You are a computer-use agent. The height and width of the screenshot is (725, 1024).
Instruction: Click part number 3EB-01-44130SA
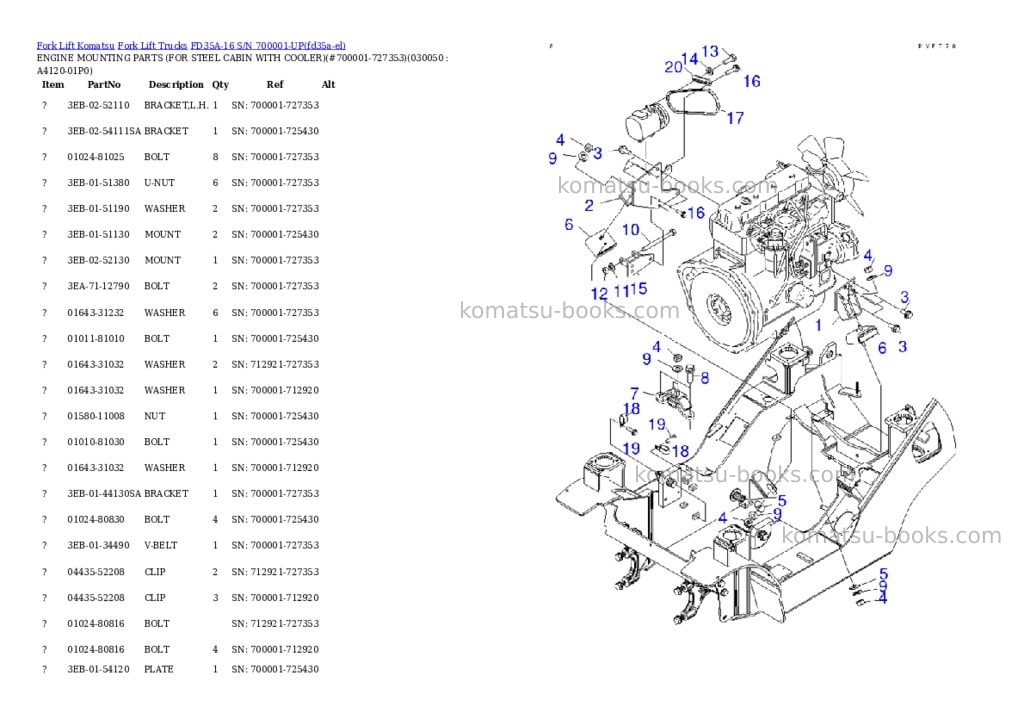(x=104, y=494)
